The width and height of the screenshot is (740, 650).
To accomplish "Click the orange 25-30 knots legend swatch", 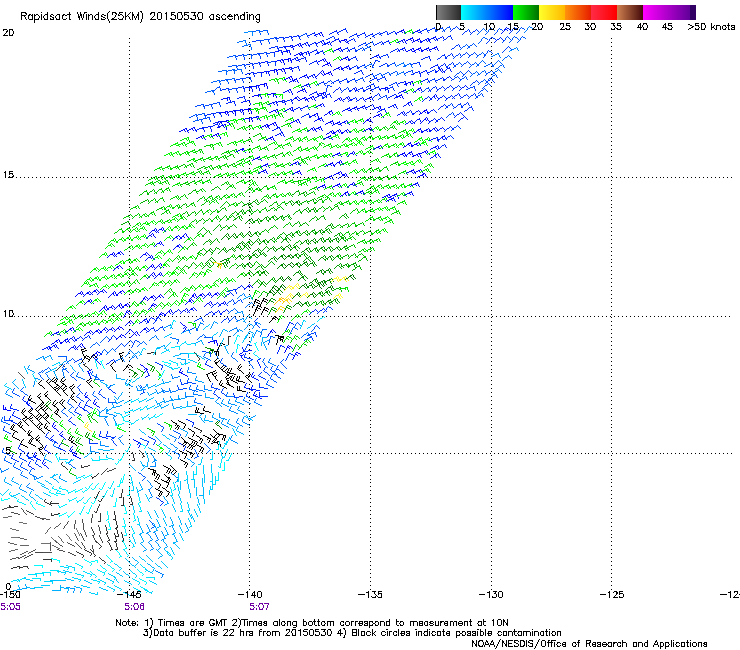I will click(578, 12).
